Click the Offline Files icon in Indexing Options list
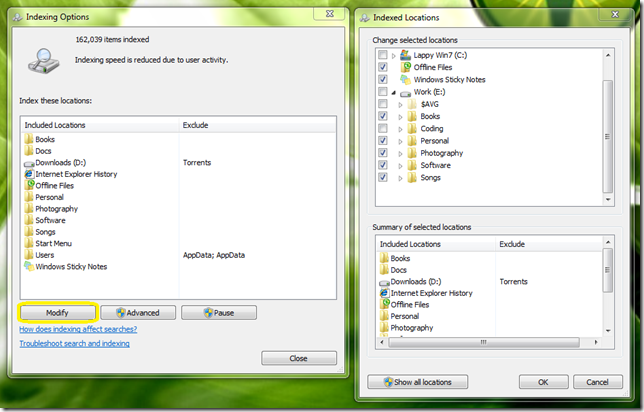644x412 pixels. [29, 185]
